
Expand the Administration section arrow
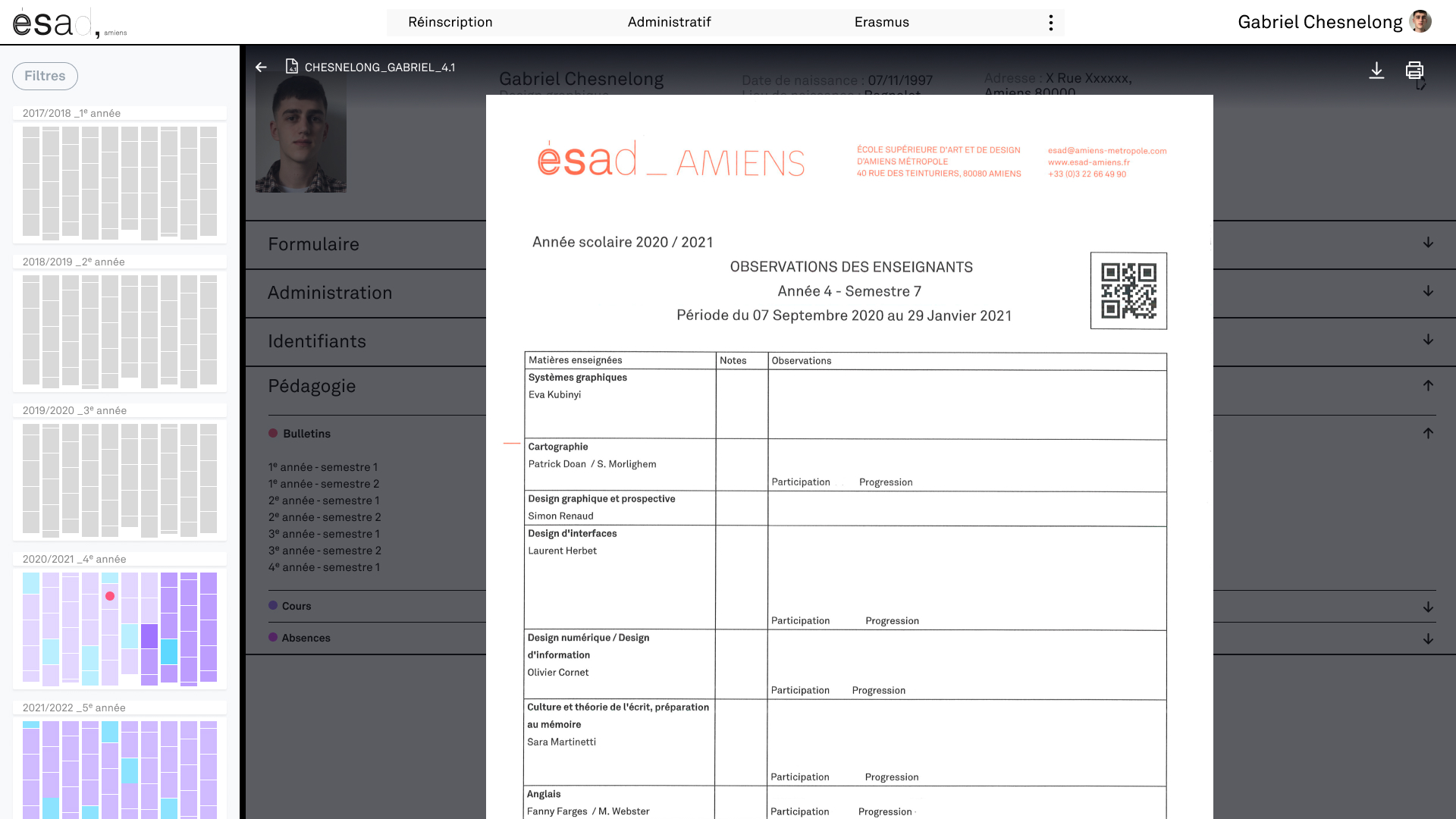pos(1428,291)
